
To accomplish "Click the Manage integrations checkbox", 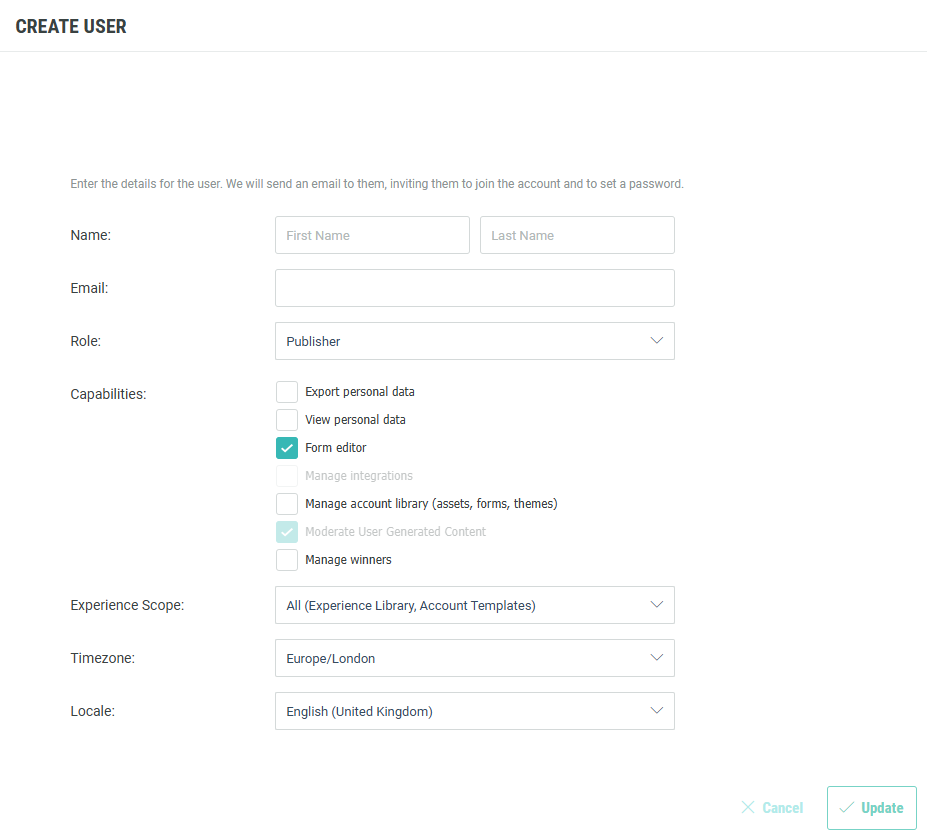I will (x=287, y=476).
